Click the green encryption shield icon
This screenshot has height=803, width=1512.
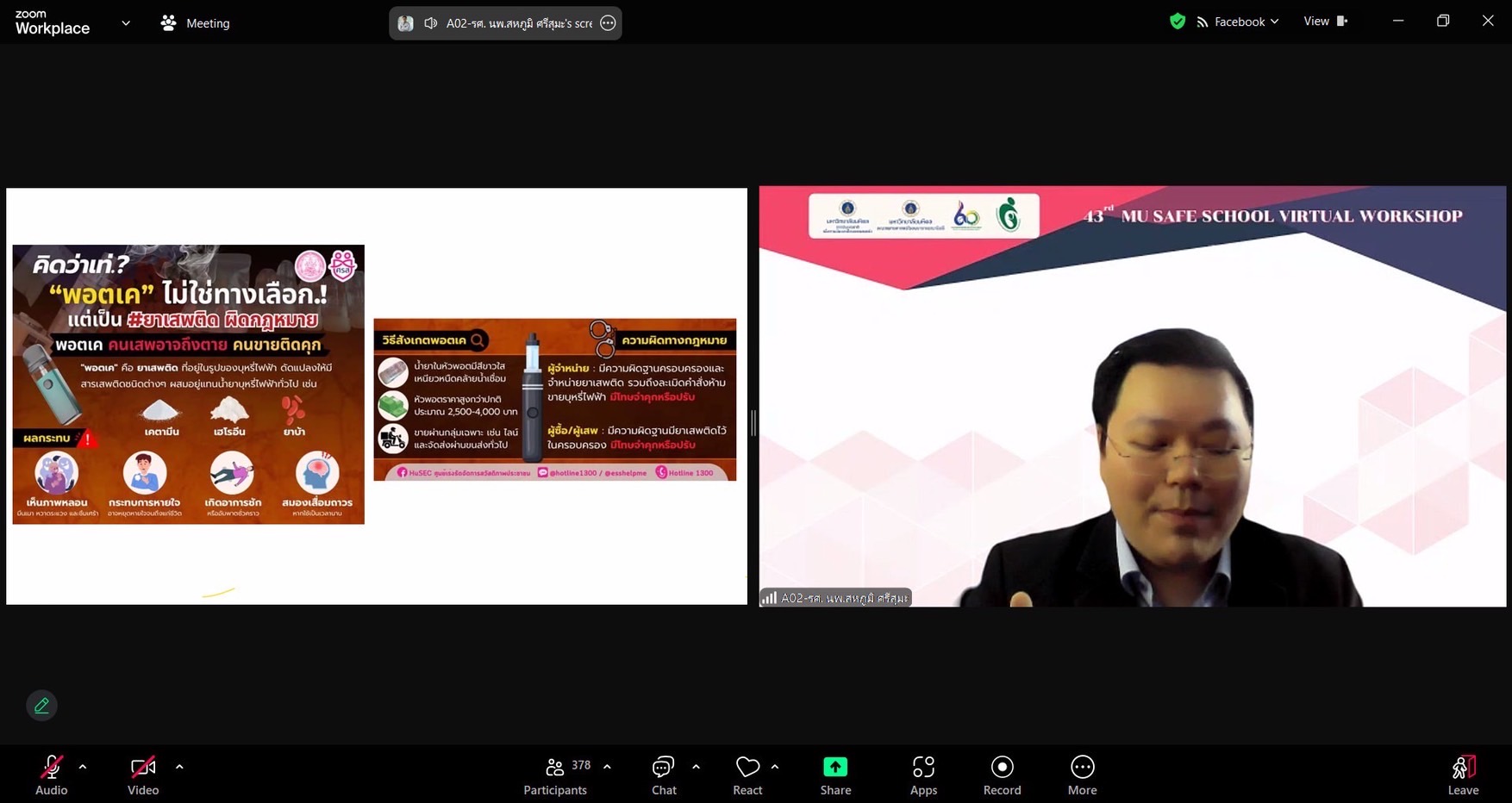1177,22
